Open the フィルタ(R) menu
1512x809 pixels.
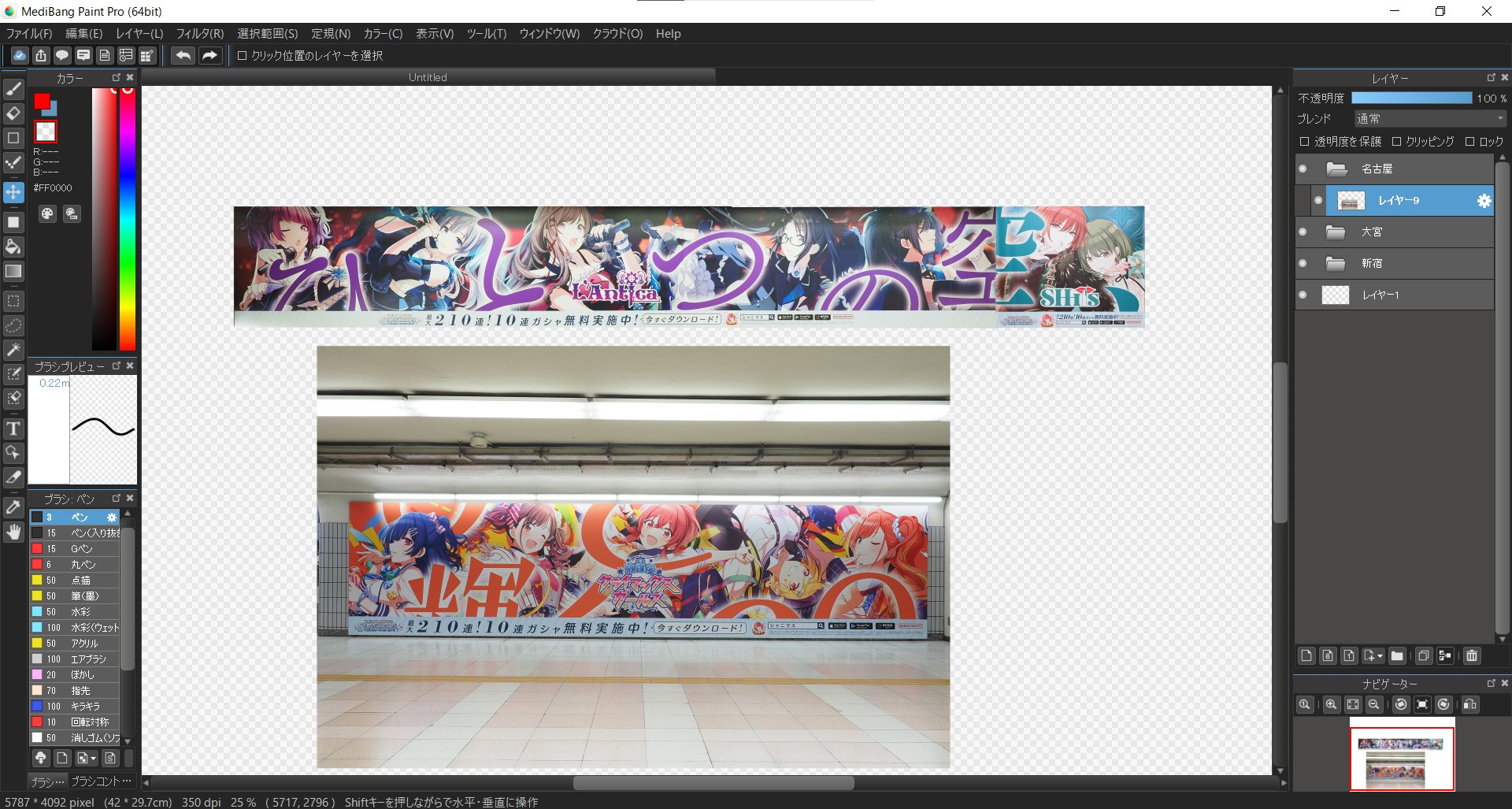pyautogui.click(x=200, y=34)
